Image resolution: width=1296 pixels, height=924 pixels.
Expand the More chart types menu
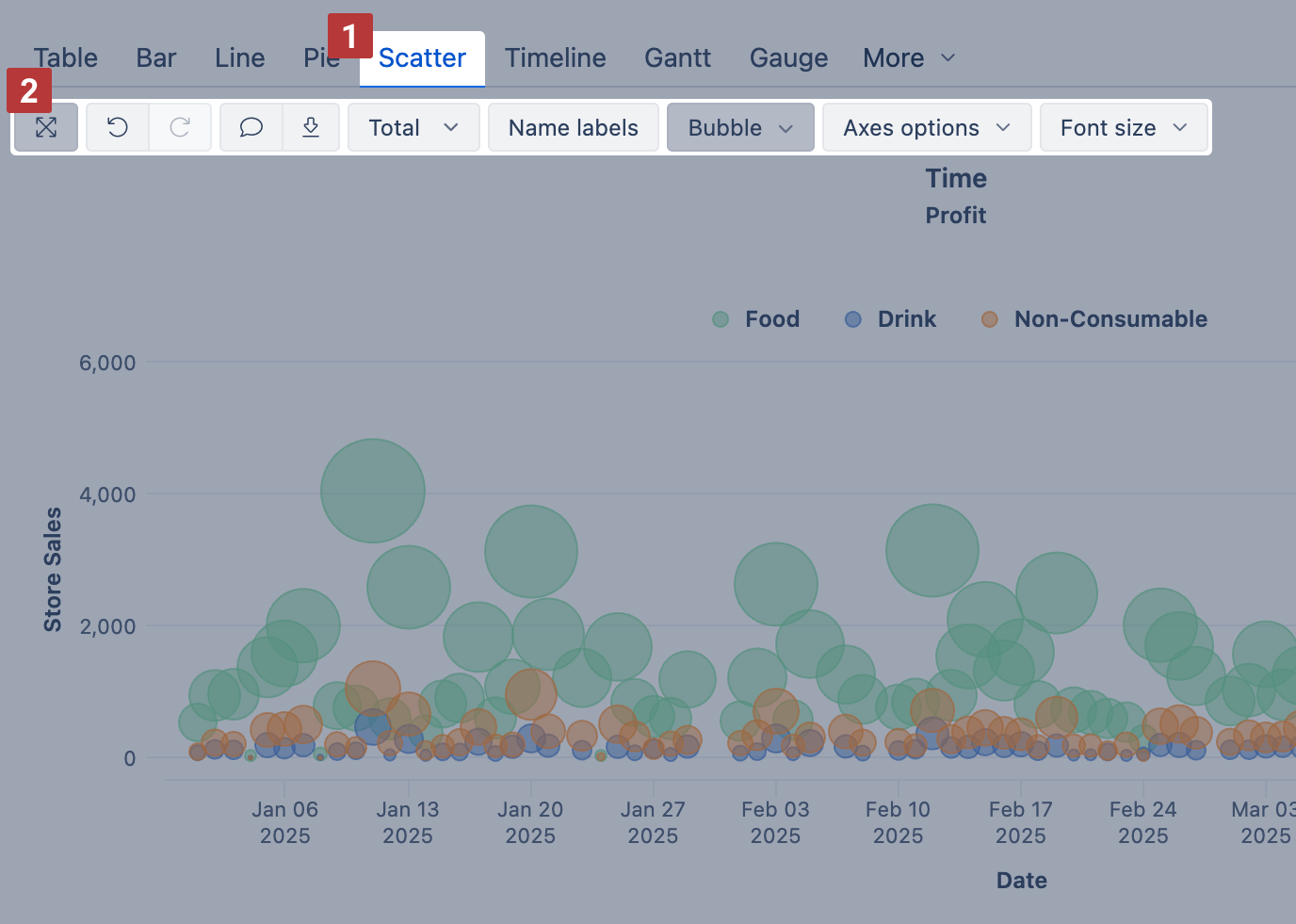(909, 58)
